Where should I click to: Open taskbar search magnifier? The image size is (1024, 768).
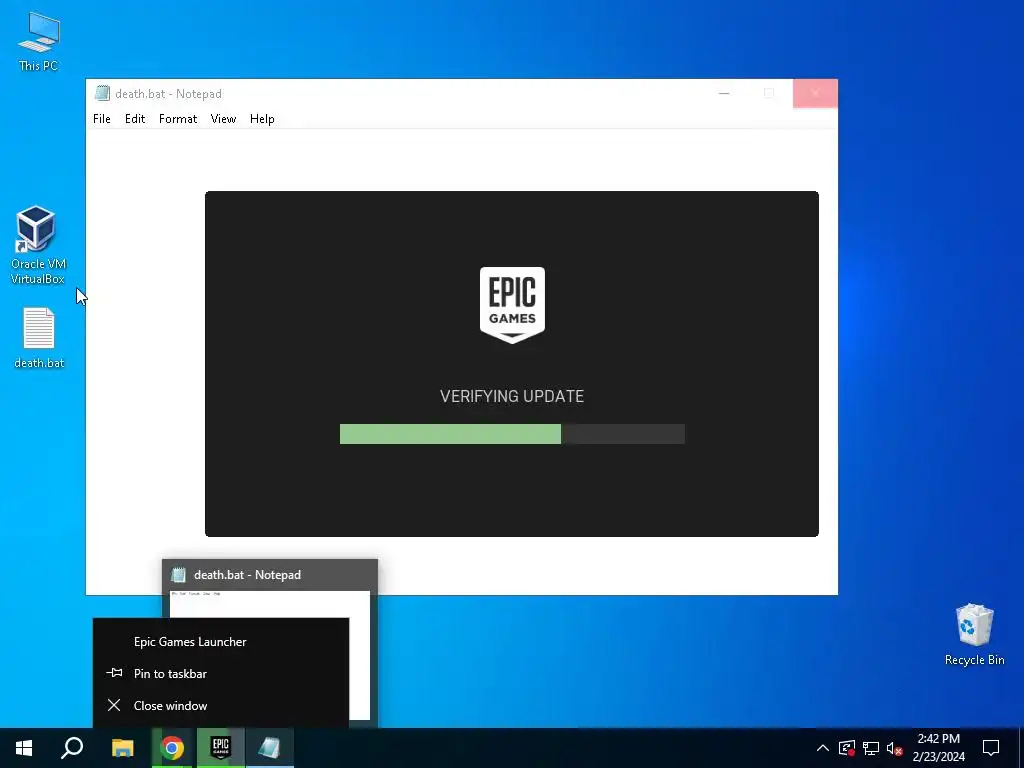[x=72, y=748]
